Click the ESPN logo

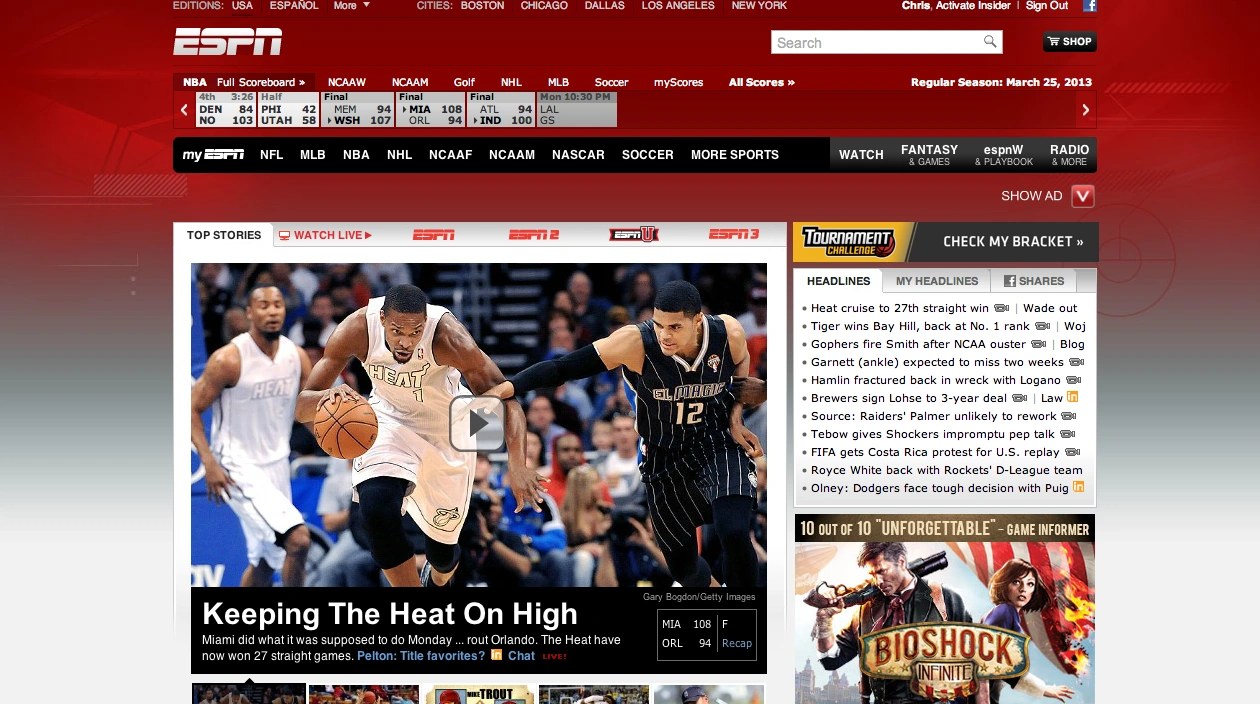pos(227,42)
